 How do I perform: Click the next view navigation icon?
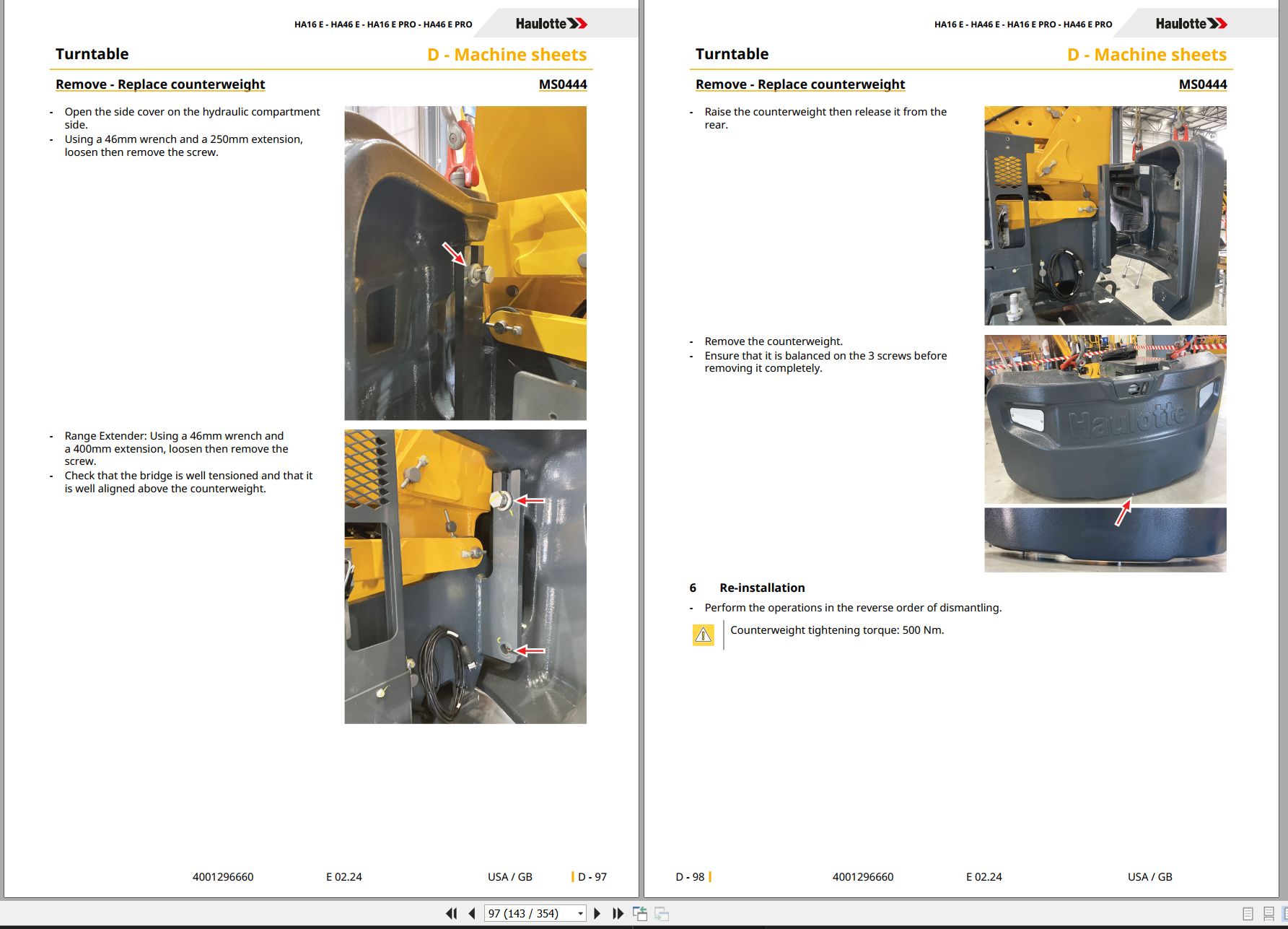[662, 913]
